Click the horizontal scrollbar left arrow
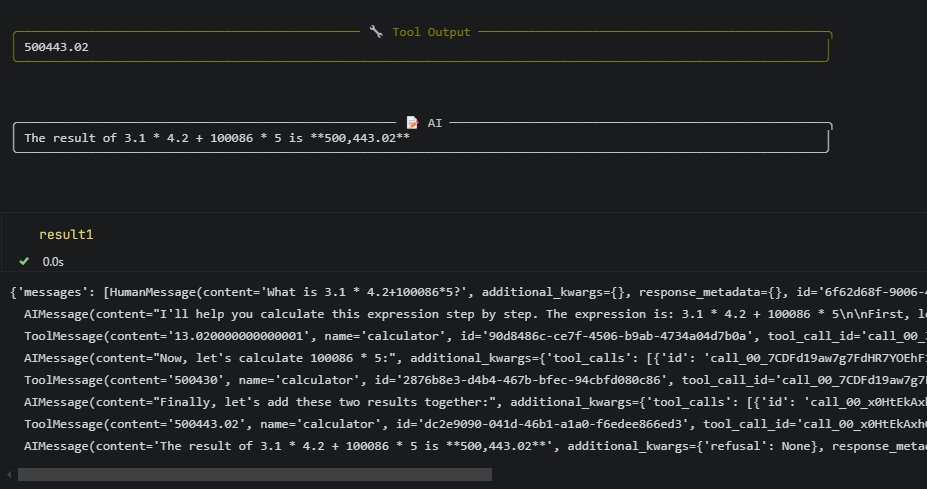This screenshot has height=489, width=927. pyautogui.click(x=9, y=474)
